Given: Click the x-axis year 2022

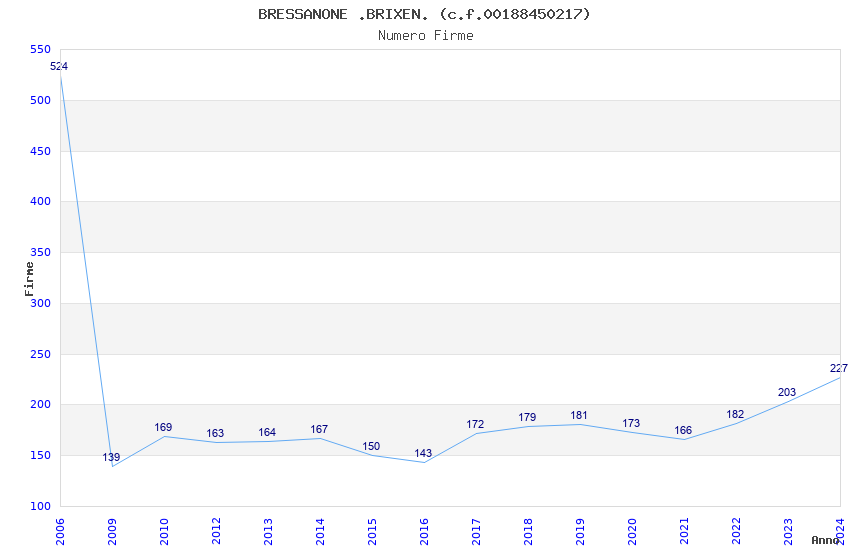Looking at the screenshot, I should pos(736,532).
